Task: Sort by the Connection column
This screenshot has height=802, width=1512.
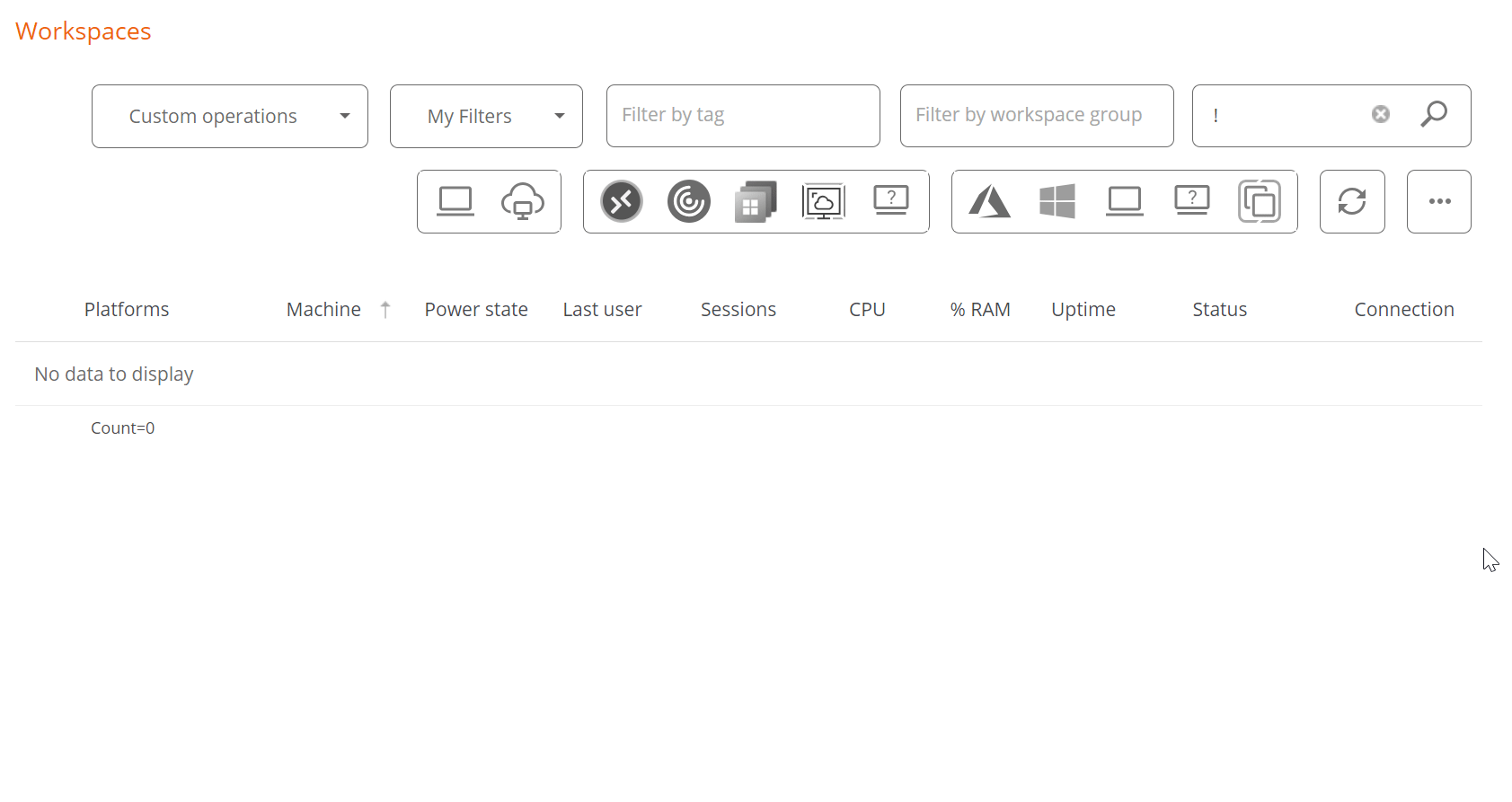Action: click(x=1404, y=309)
